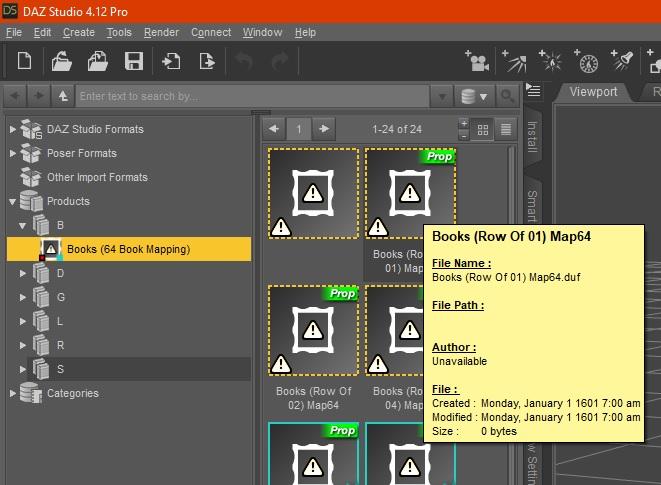
Task: Click the browser forward arrow button
Action: tap(39, 96)
